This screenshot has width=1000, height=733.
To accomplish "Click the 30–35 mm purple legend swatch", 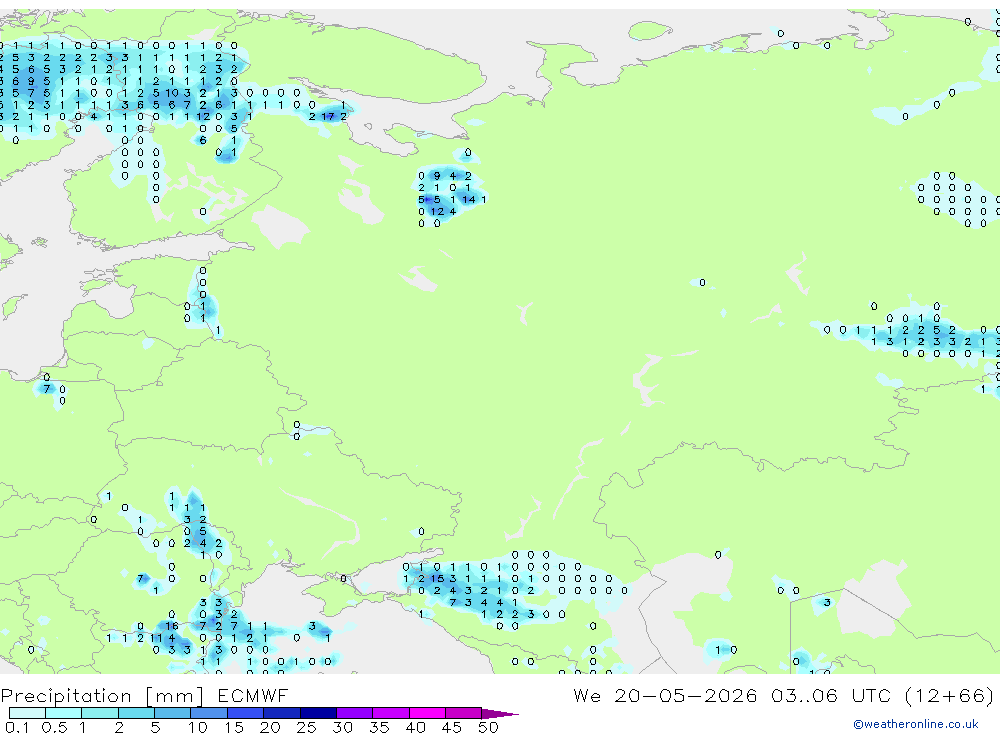I will click(355, 713).
